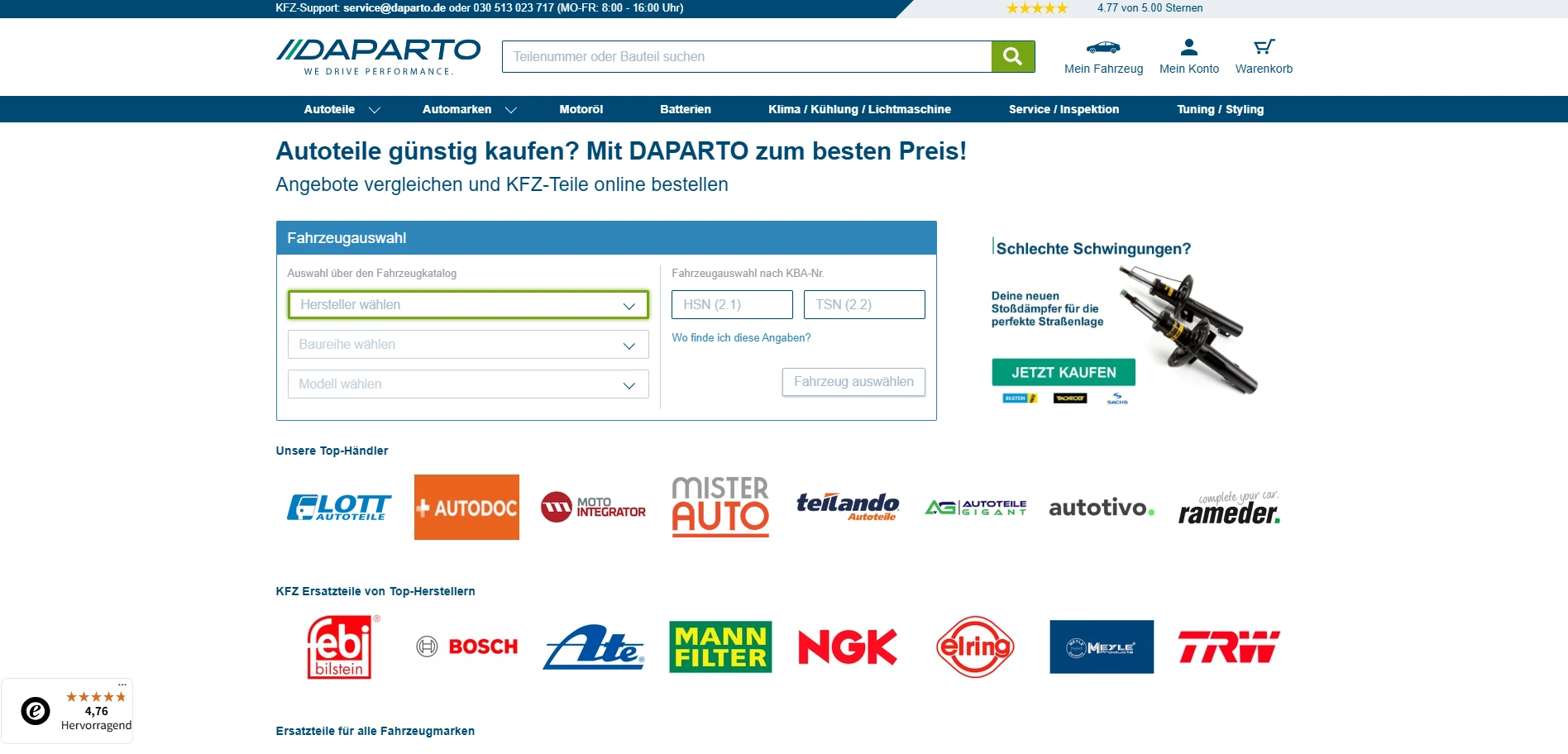Click the Warenkorb label
Screen dimensions: 1568x754
[1264, 69]
